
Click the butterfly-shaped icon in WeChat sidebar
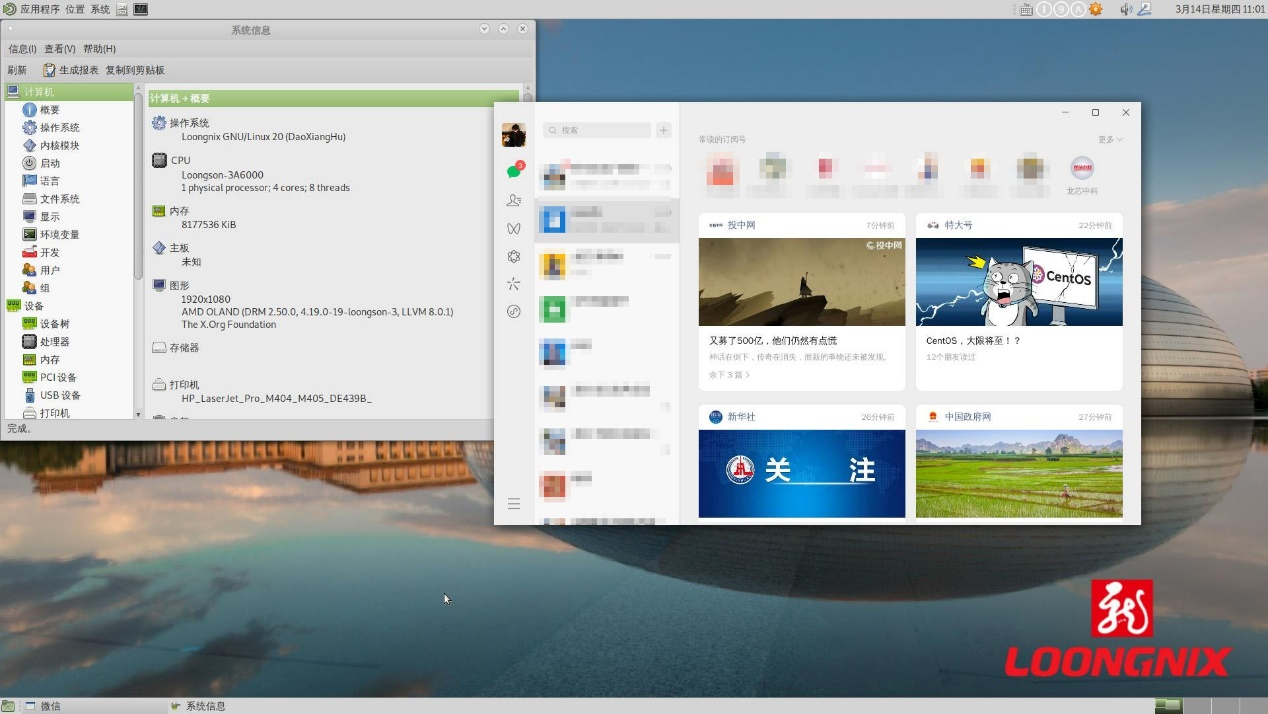[x=514, y=229]
